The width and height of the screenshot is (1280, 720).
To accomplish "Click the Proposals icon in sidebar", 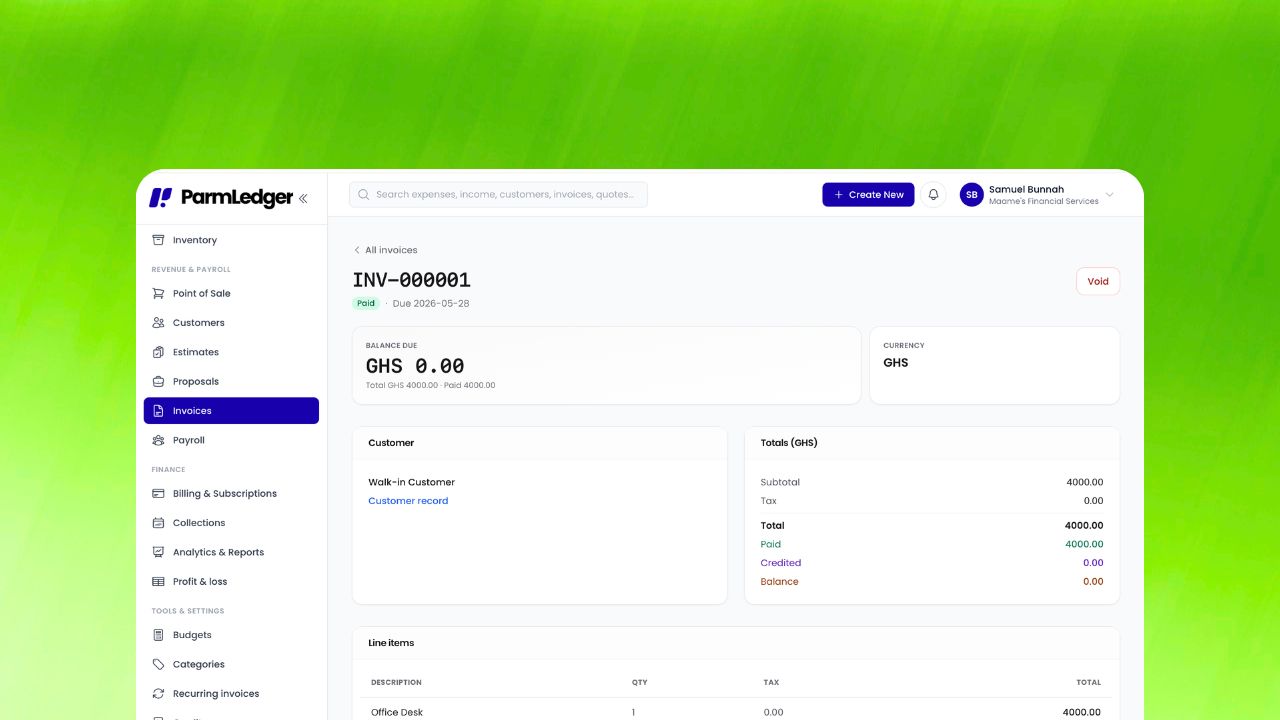I will 158,381.
